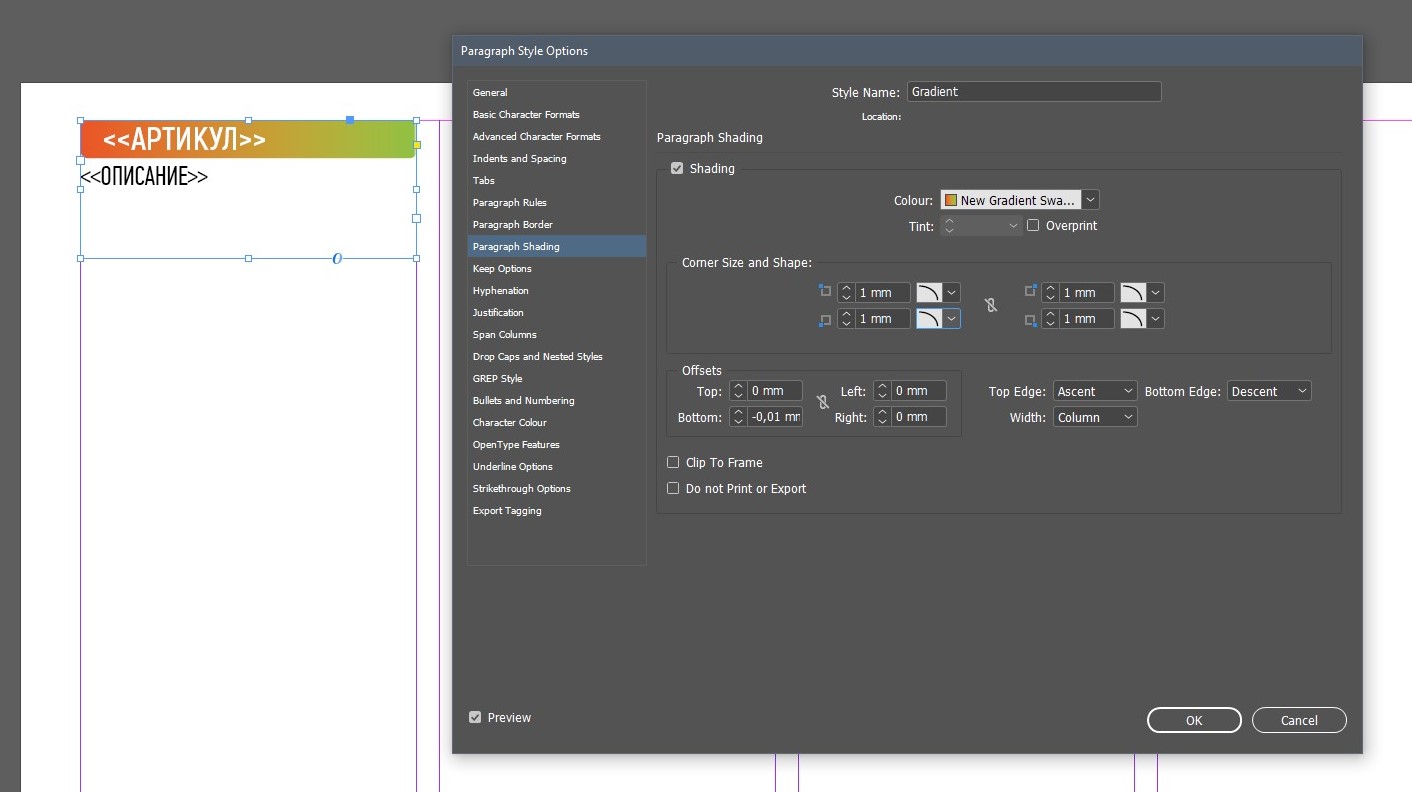Open the Tint dropdown
Screen dimensions: 1412x792
coord(1014,226)
